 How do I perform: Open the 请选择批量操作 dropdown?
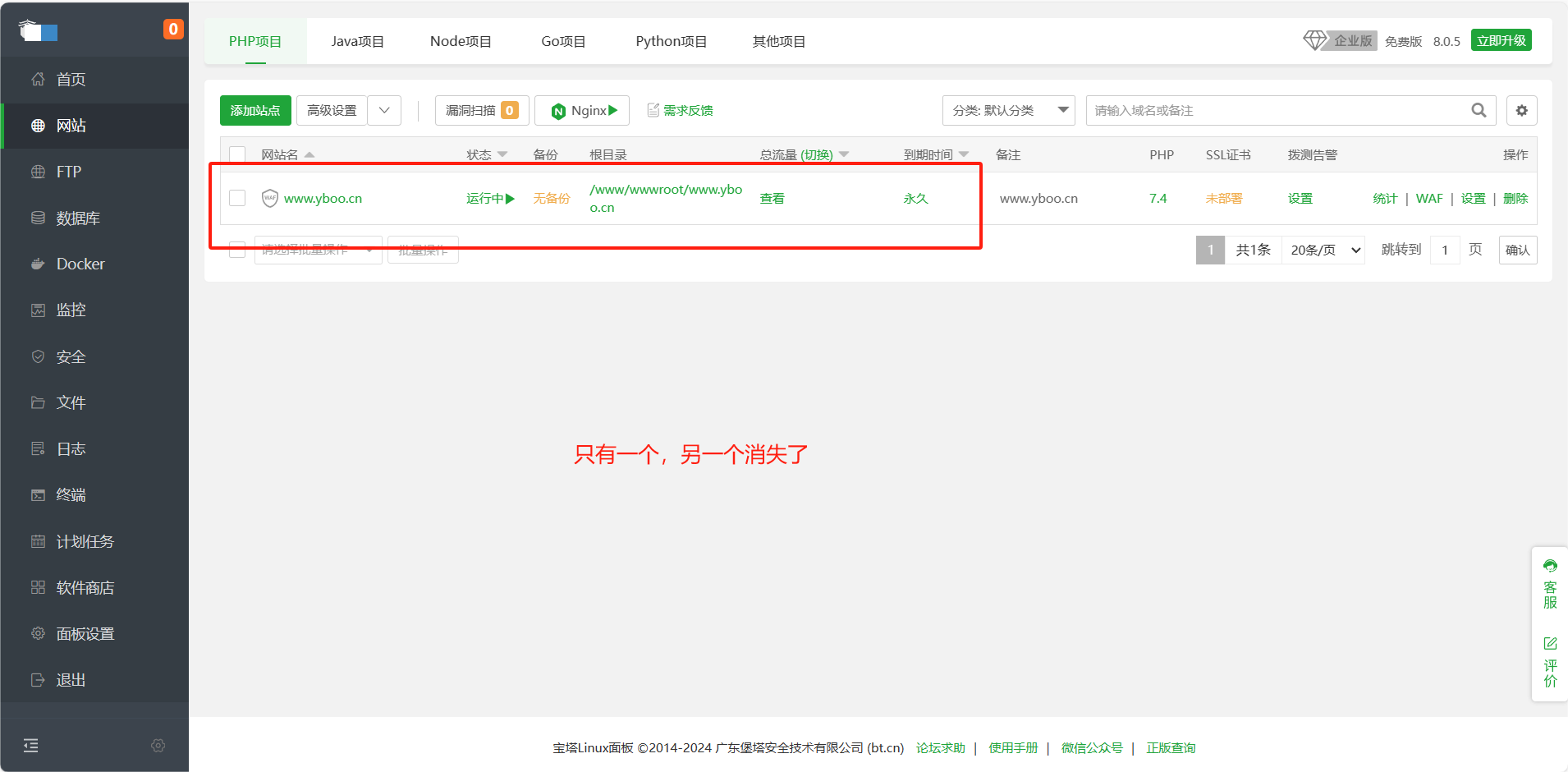click(x=319, y=250)
